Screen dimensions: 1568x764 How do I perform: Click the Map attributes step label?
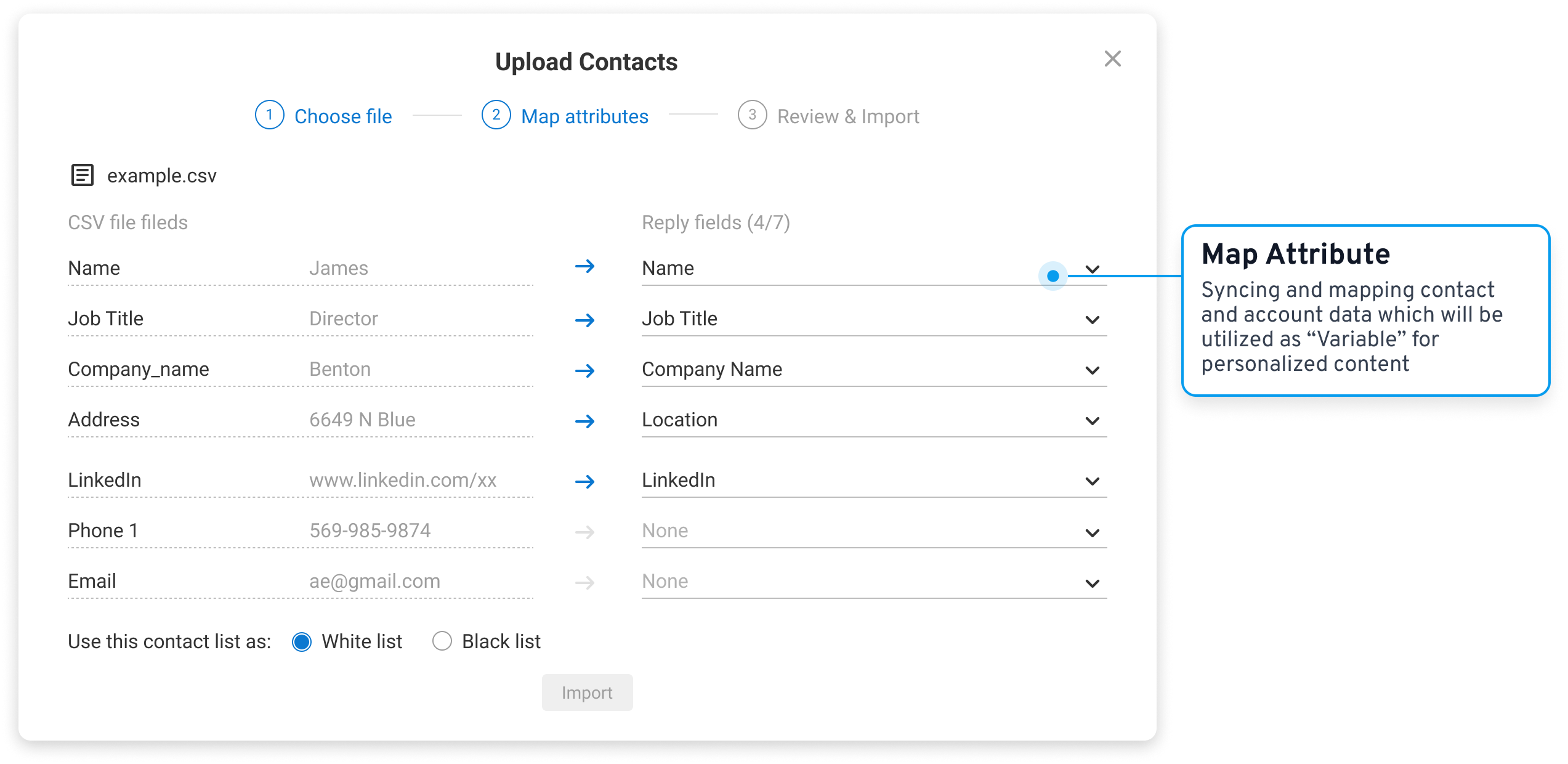[584, 116]
